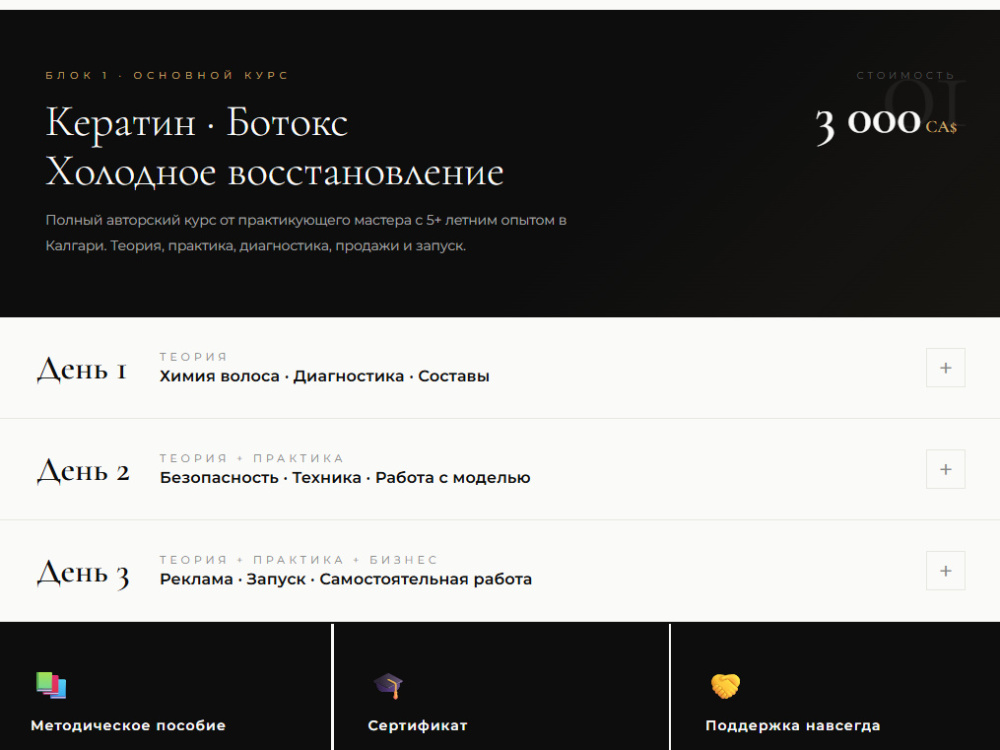Viewport: 1000px width, 750px height.
Task: Click the 'Холодное восстановление' heading line
Action: pyautogui.click(x=275, y=172)
